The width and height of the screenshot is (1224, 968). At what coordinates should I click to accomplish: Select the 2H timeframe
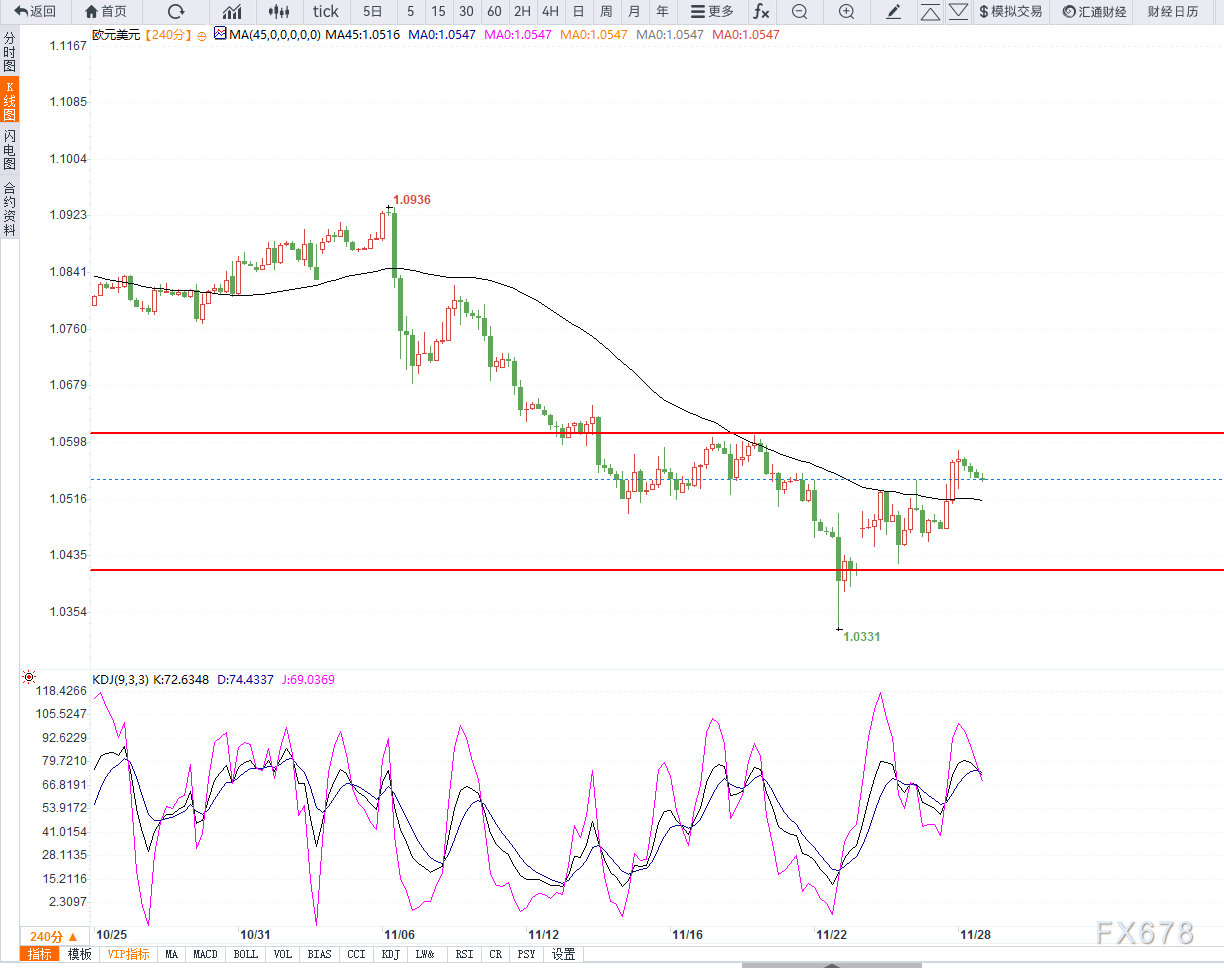(522, 12)
